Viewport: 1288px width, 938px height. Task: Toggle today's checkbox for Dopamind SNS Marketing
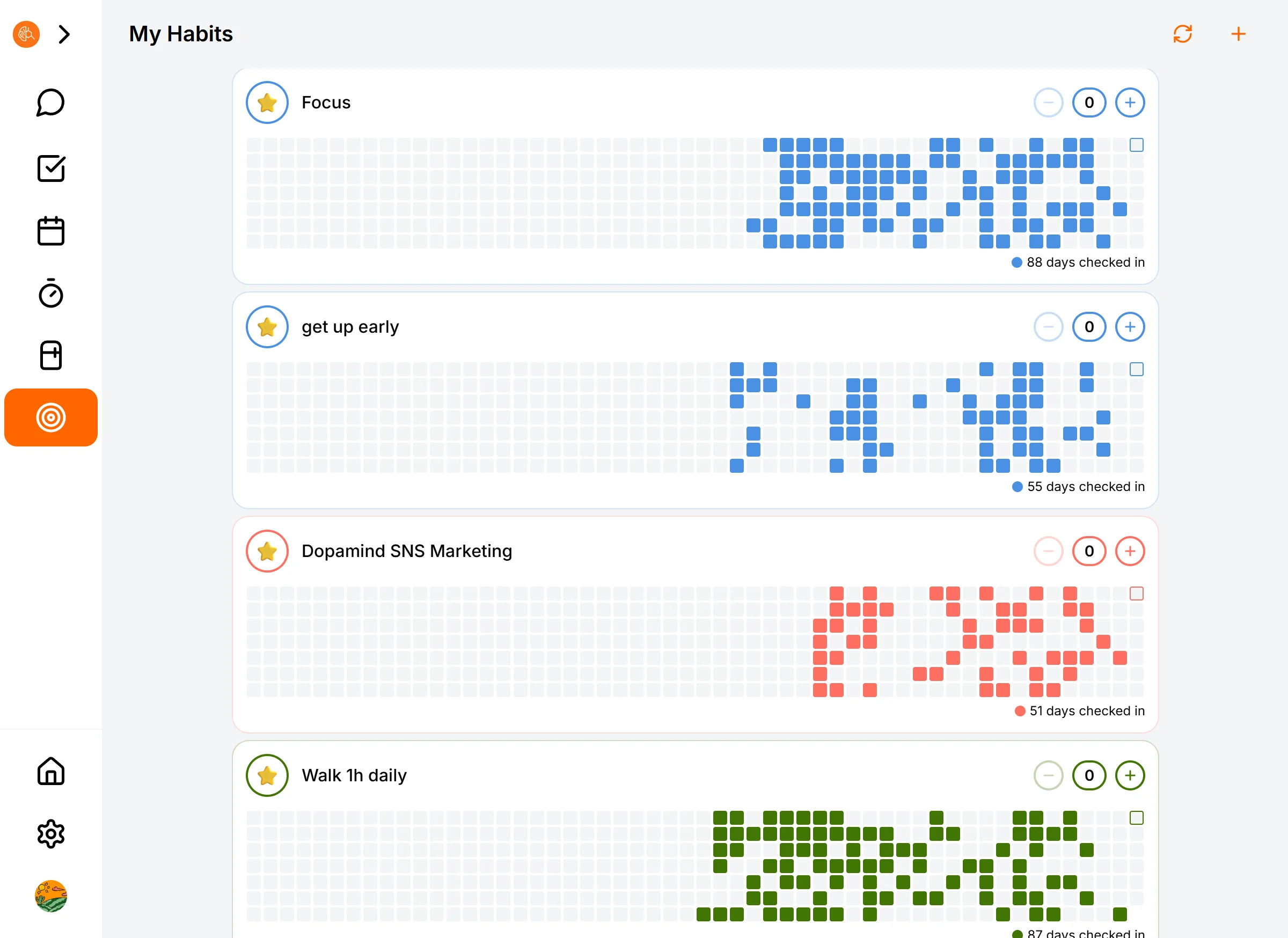click(1136, 593)
